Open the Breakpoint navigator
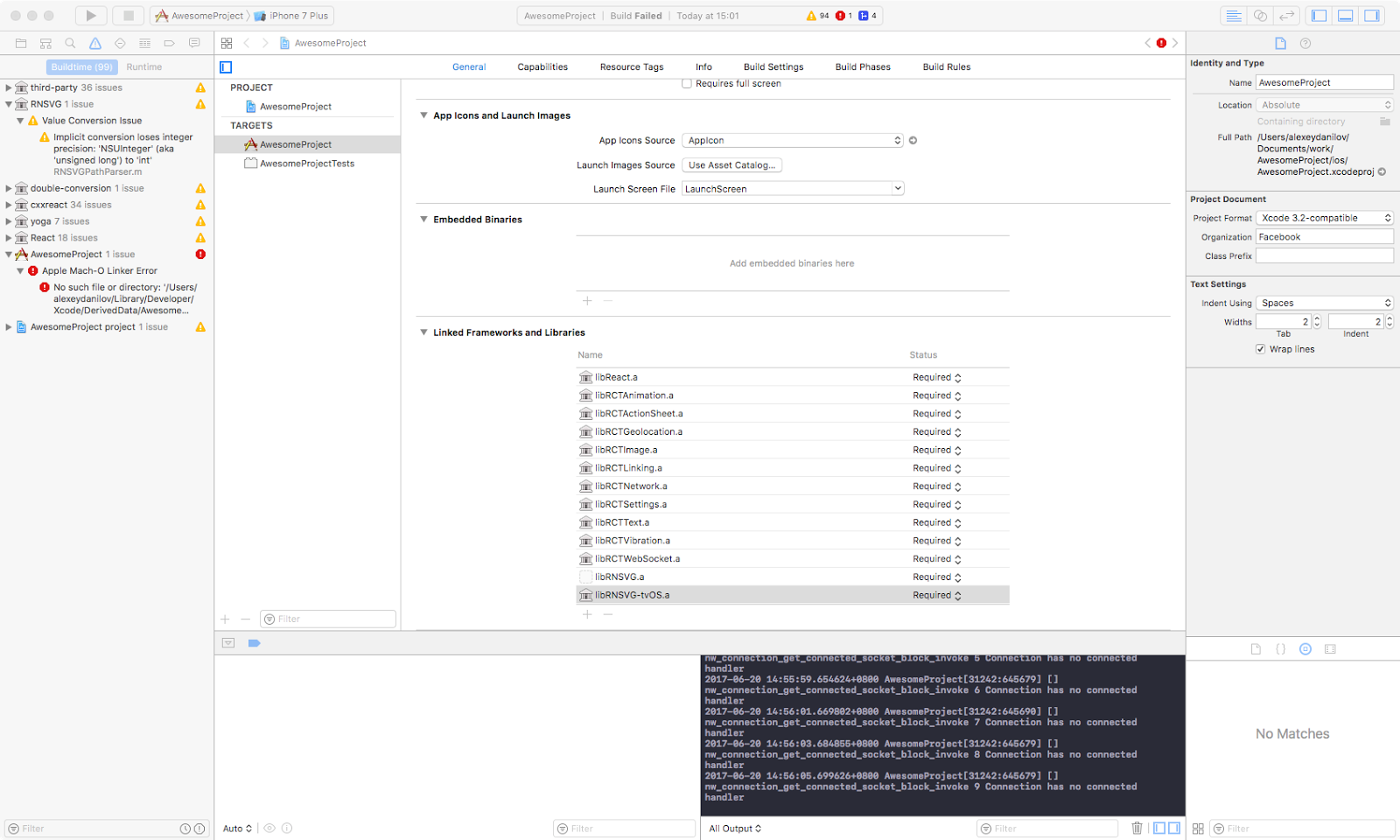The width and height of the screenshot is (1400, 840). point(169,43)
